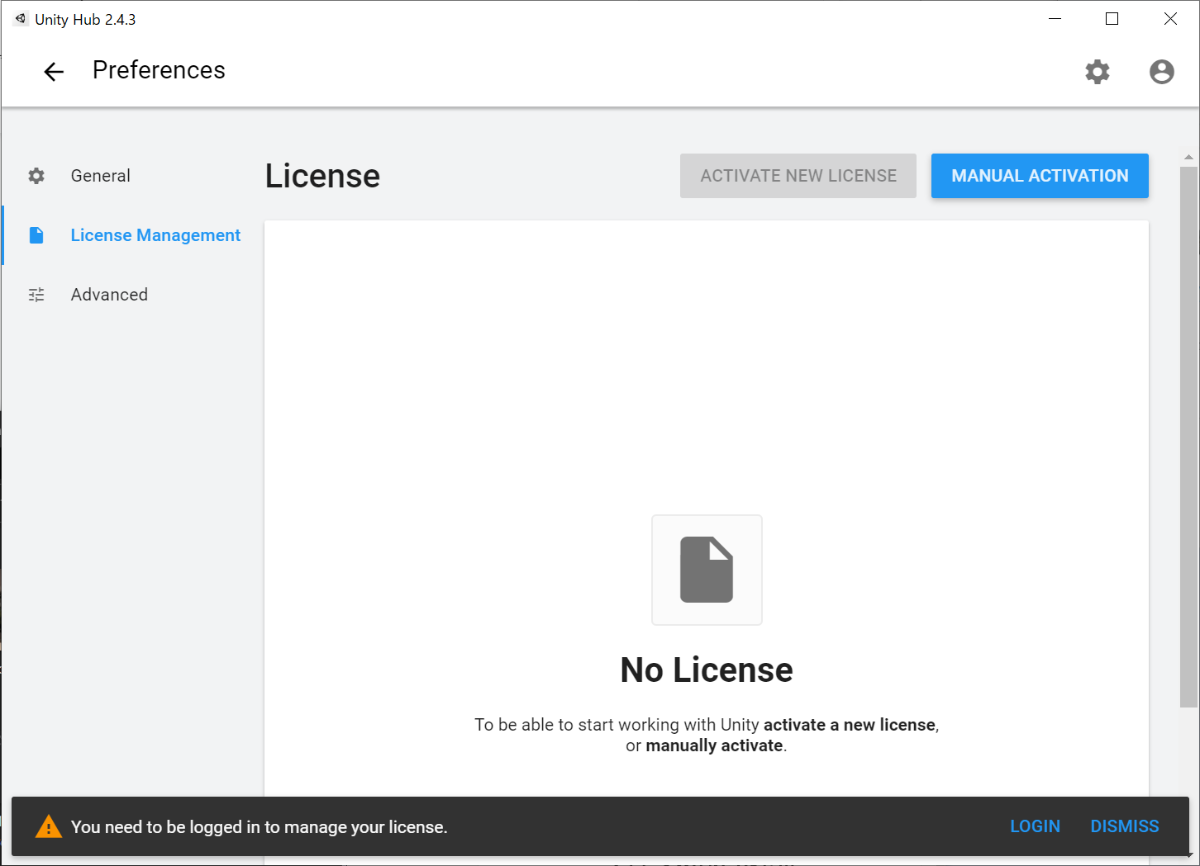Click the Advanced sliders icon
The width and height of the screenshot is (1200, 866).
(37, 295)
